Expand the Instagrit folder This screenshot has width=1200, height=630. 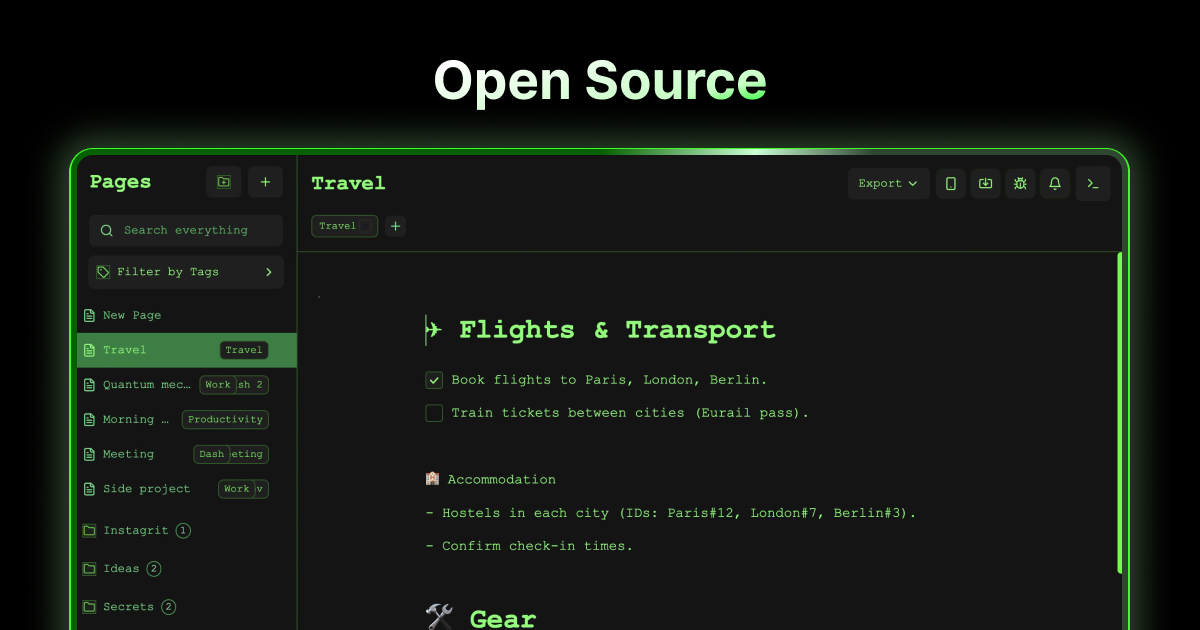coord(136,531)
